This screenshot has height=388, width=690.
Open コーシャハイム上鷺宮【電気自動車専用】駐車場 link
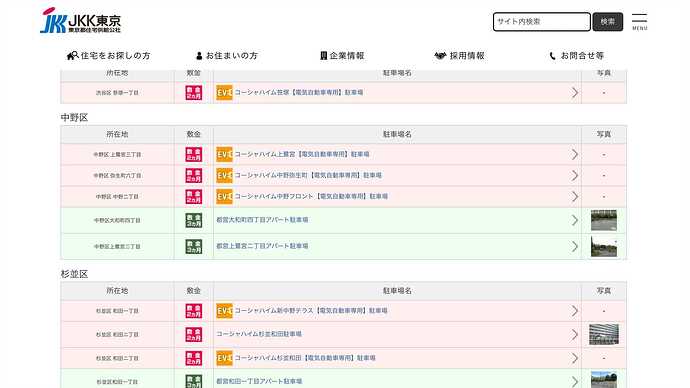(x=302, y=154)
